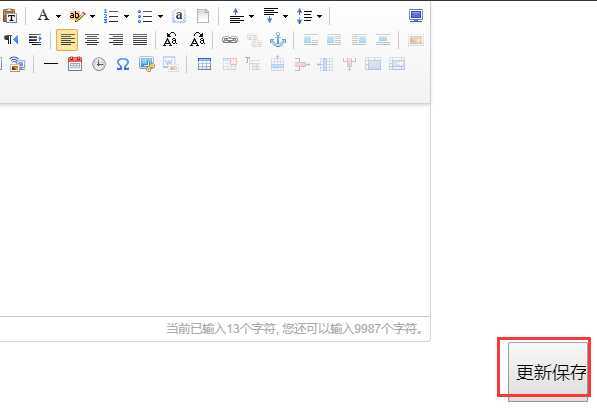Image resolution: width=597 pixels, height=410 pixels.
Task: Open paragraph spacing before dropdown arrow
Action: 251,16
